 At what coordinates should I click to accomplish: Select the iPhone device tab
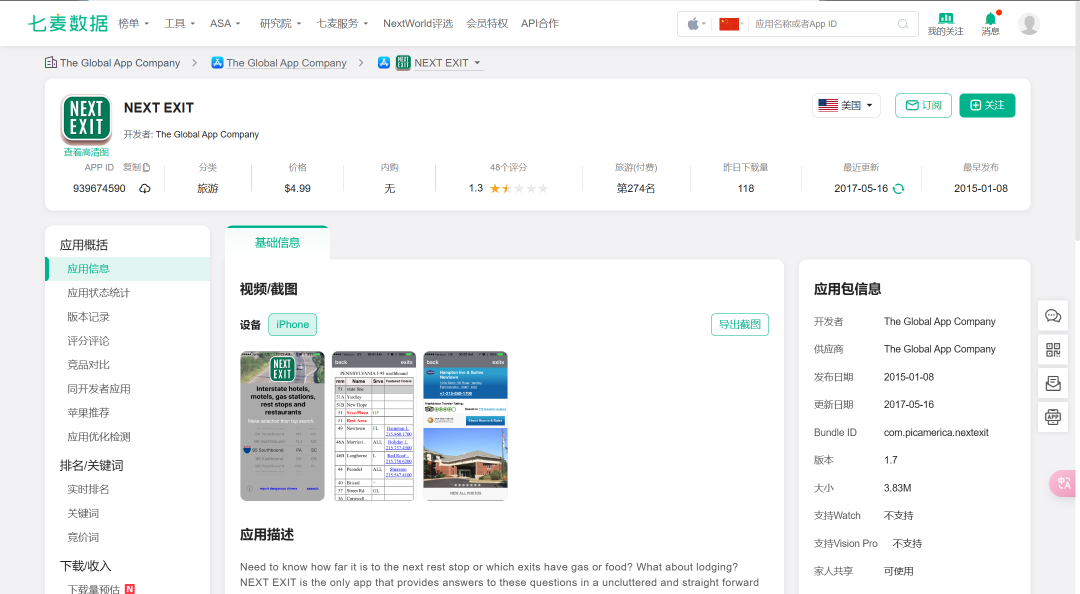pyautogui.click(x=293, y=325)
